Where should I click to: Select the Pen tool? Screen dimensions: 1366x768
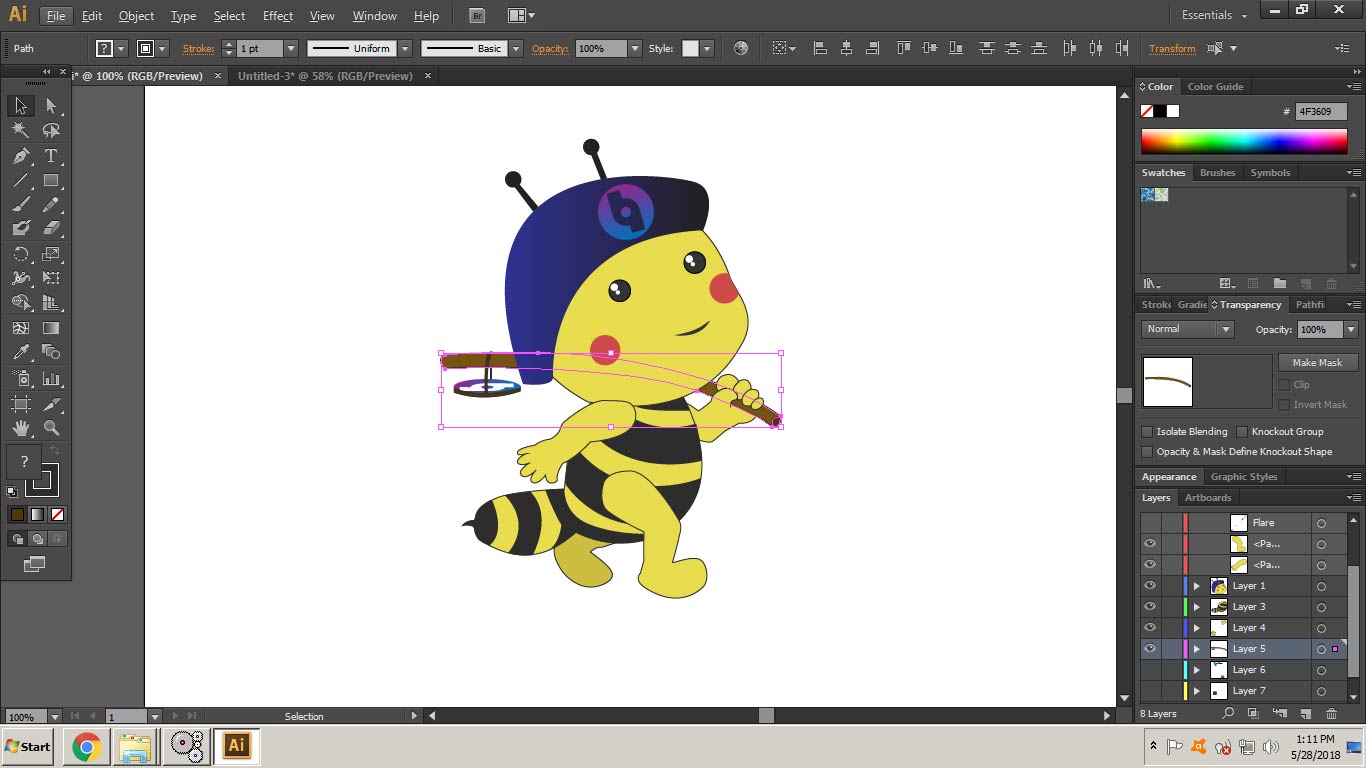coord(21,156)
